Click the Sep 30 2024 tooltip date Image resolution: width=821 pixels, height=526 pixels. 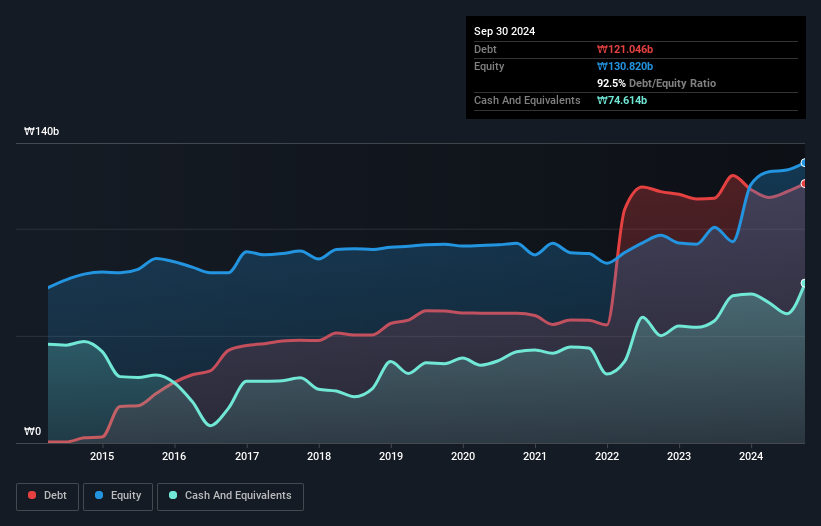click(x=504, y=31)
